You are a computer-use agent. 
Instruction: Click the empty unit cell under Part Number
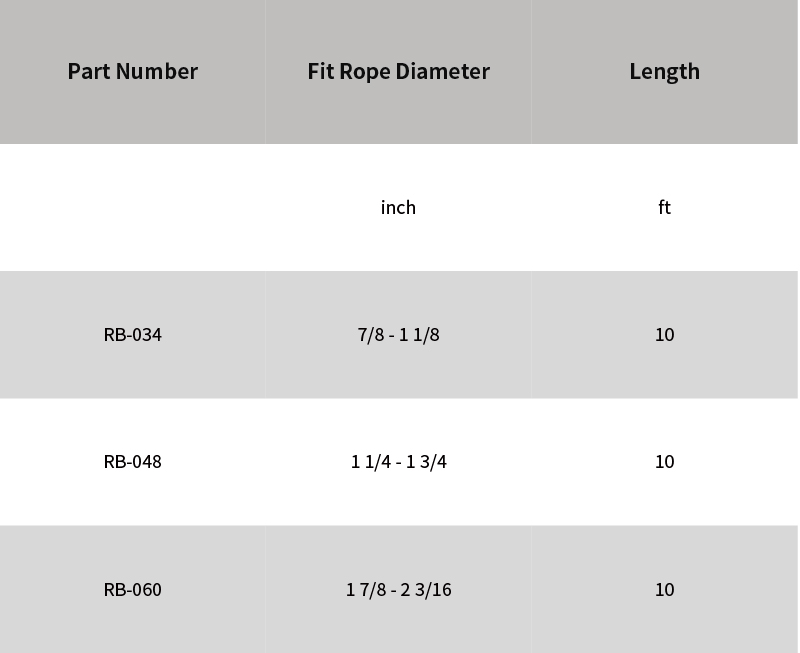coord(133,207)
